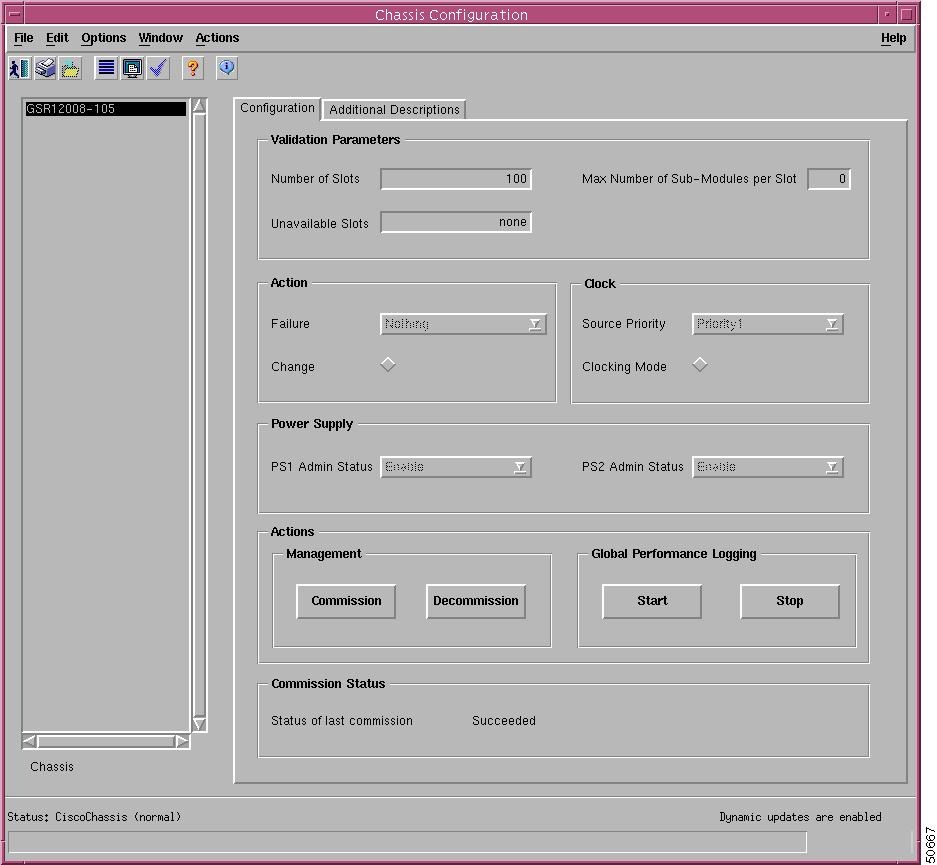Open the Window menu

pyautogui.click(x=161, y=38)
